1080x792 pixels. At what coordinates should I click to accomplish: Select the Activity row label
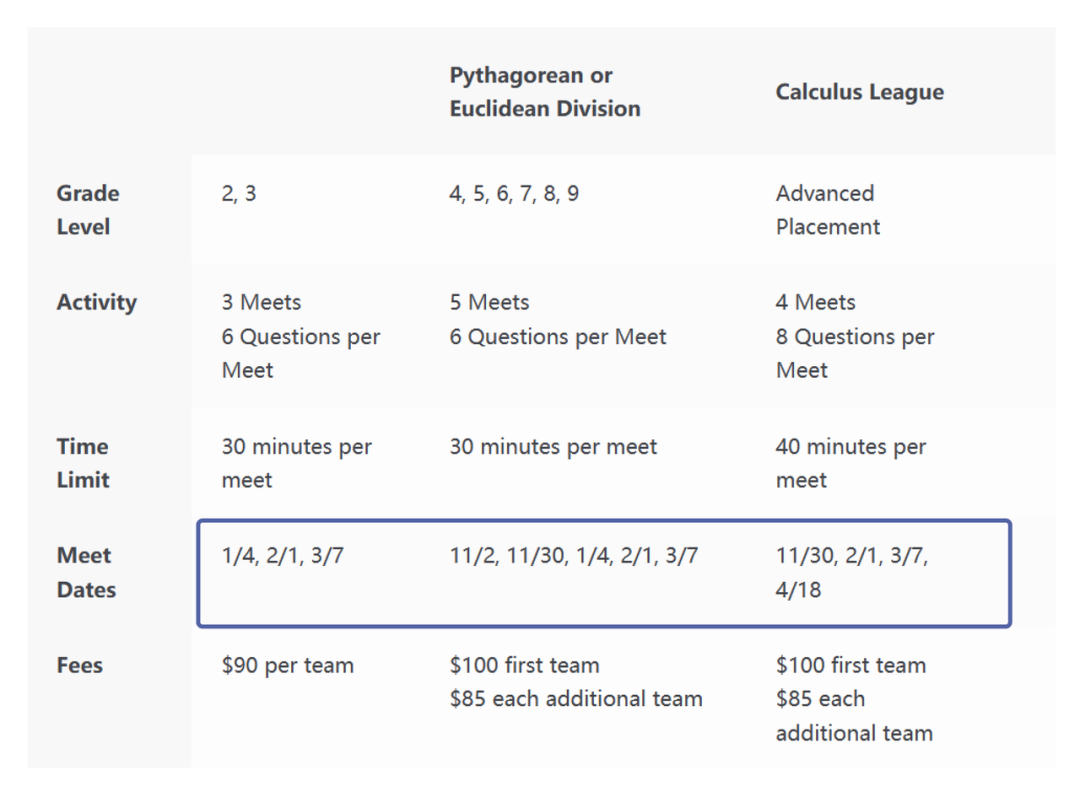pos(97,303)
